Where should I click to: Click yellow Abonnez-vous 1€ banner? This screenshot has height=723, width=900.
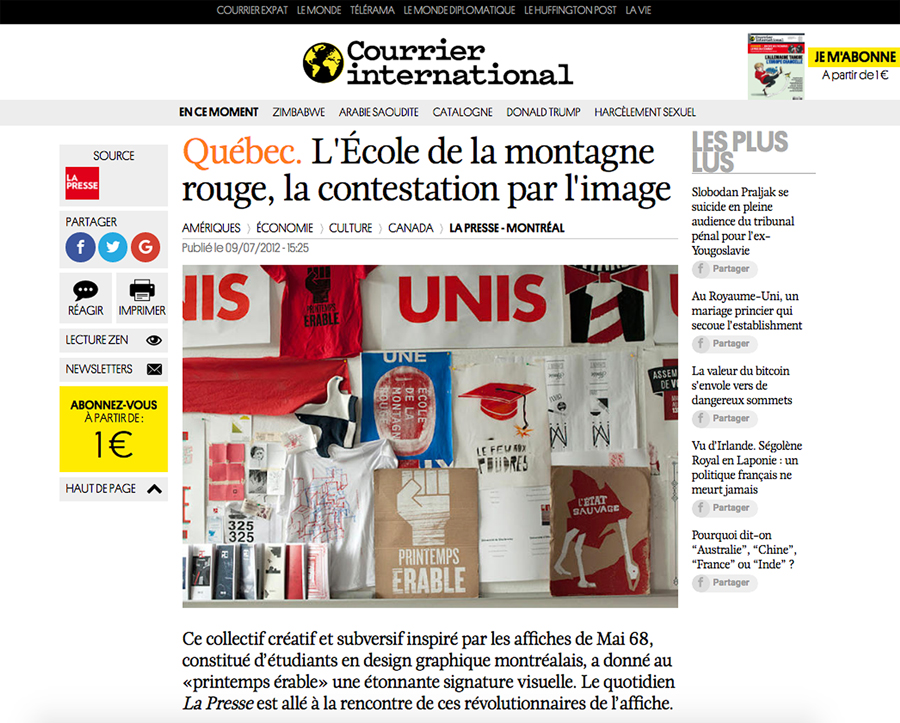(114, 429)
